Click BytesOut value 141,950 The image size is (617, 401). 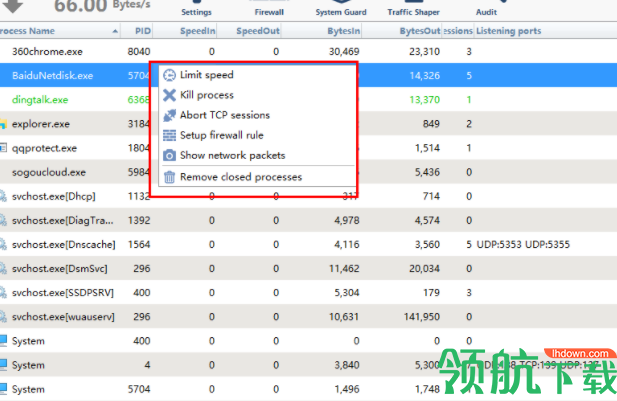422,317
